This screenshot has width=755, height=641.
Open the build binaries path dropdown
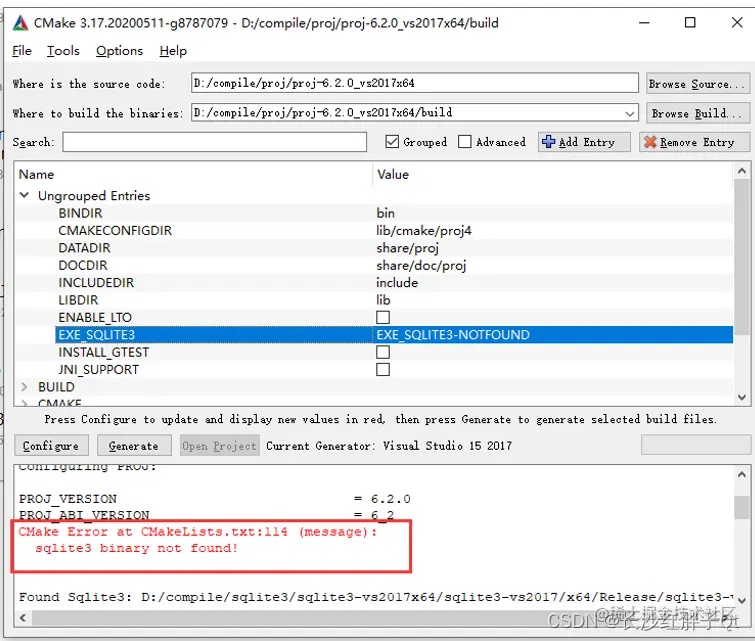pyautogui.click(x=629, y=114)
